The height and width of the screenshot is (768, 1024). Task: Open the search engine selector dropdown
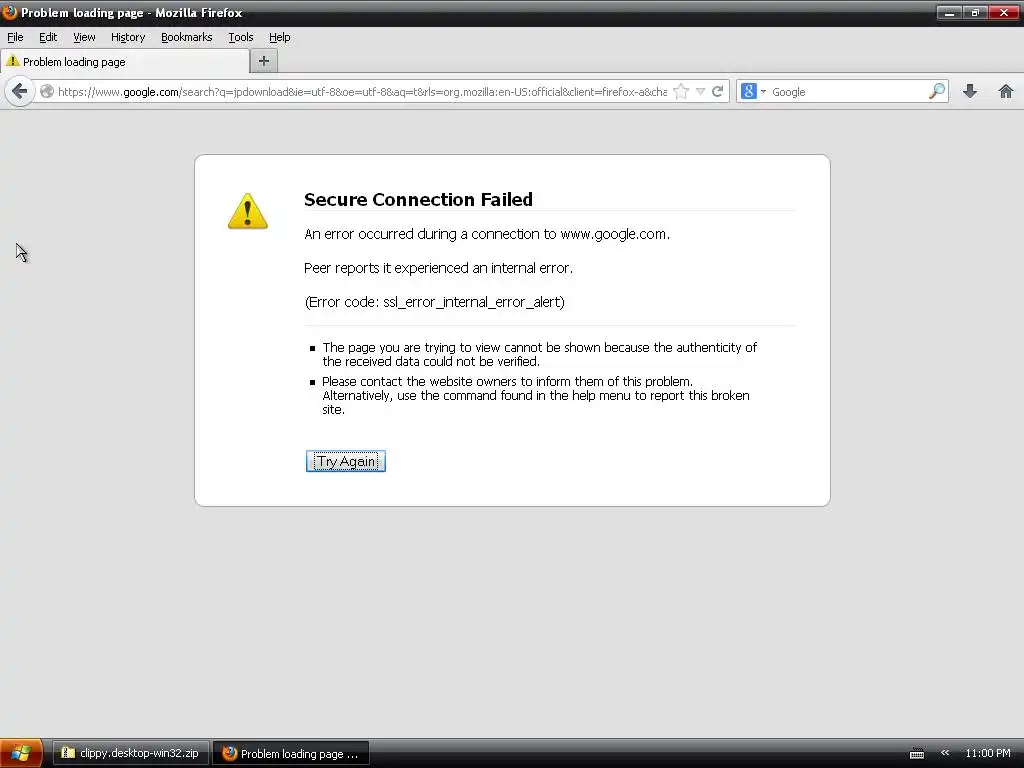click(x=754, y=91)
